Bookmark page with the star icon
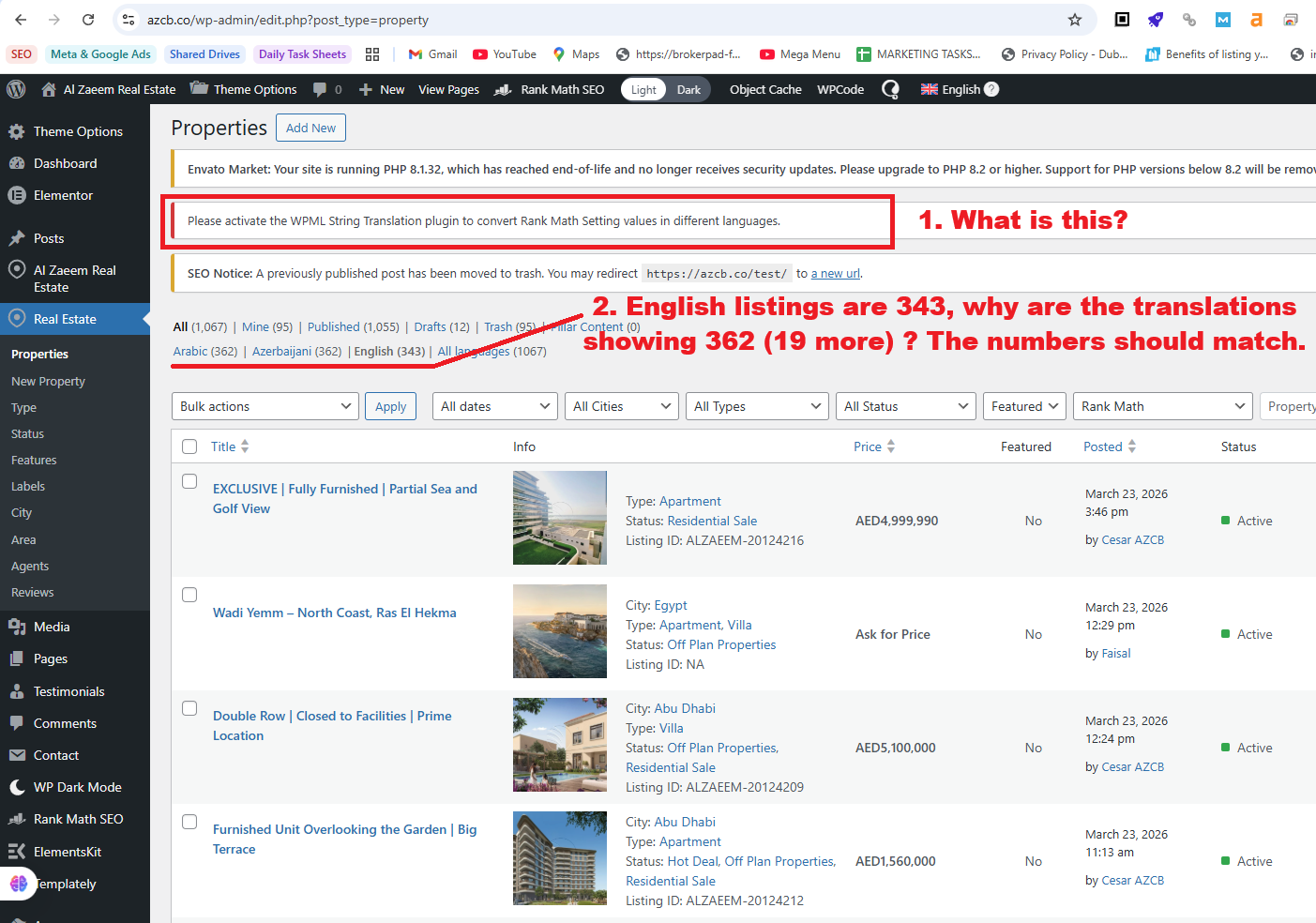 [1075, 20]
